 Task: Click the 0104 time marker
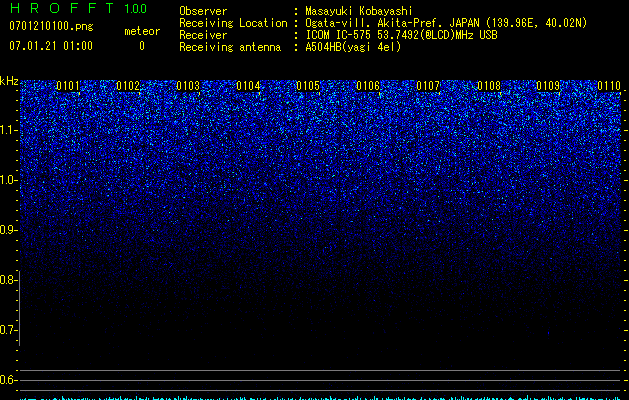point(248,86)
